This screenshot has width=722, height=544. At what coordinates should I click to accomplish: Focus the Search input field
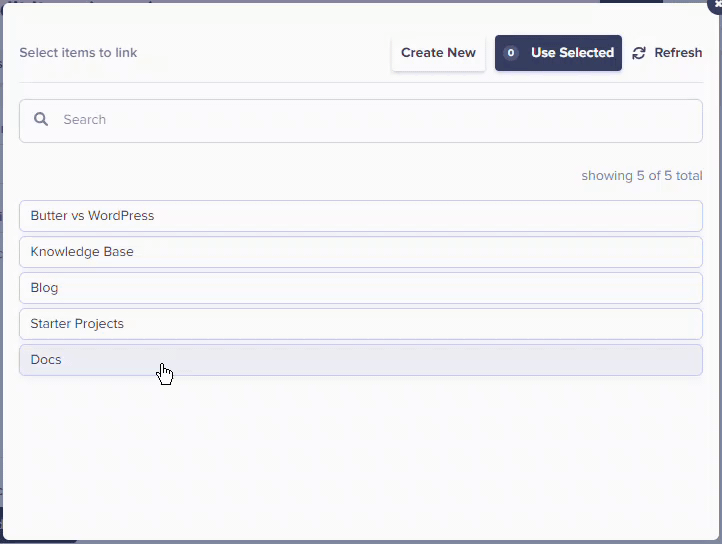click(x=361, y=121)
